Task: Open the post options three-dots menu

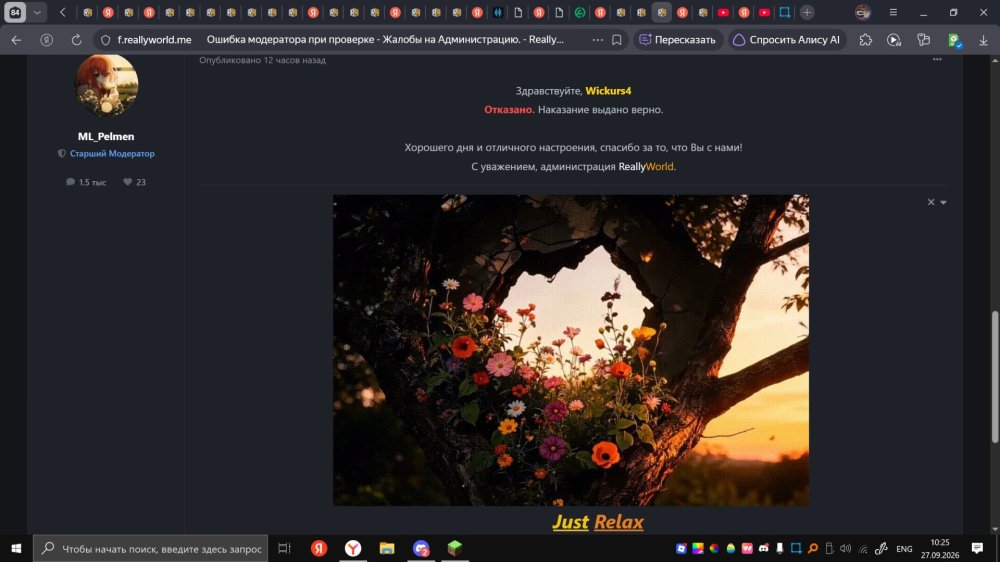Action: point(937,59)
